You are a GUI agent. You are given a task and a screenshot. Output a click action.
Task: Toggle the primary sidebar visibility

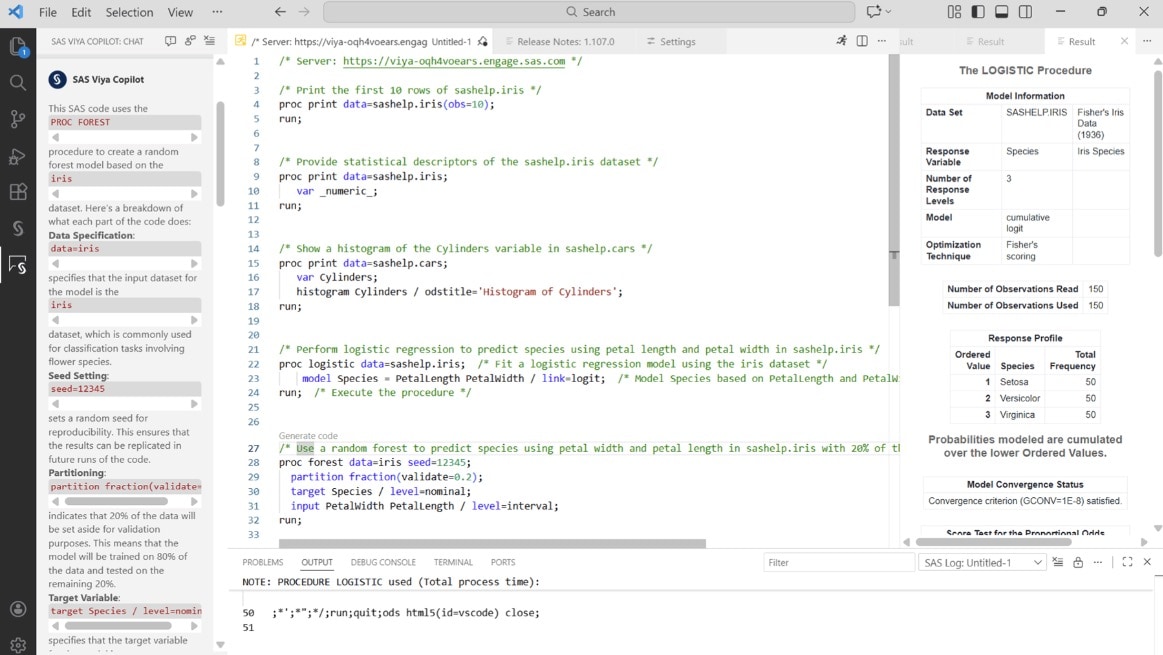(975, 11)
